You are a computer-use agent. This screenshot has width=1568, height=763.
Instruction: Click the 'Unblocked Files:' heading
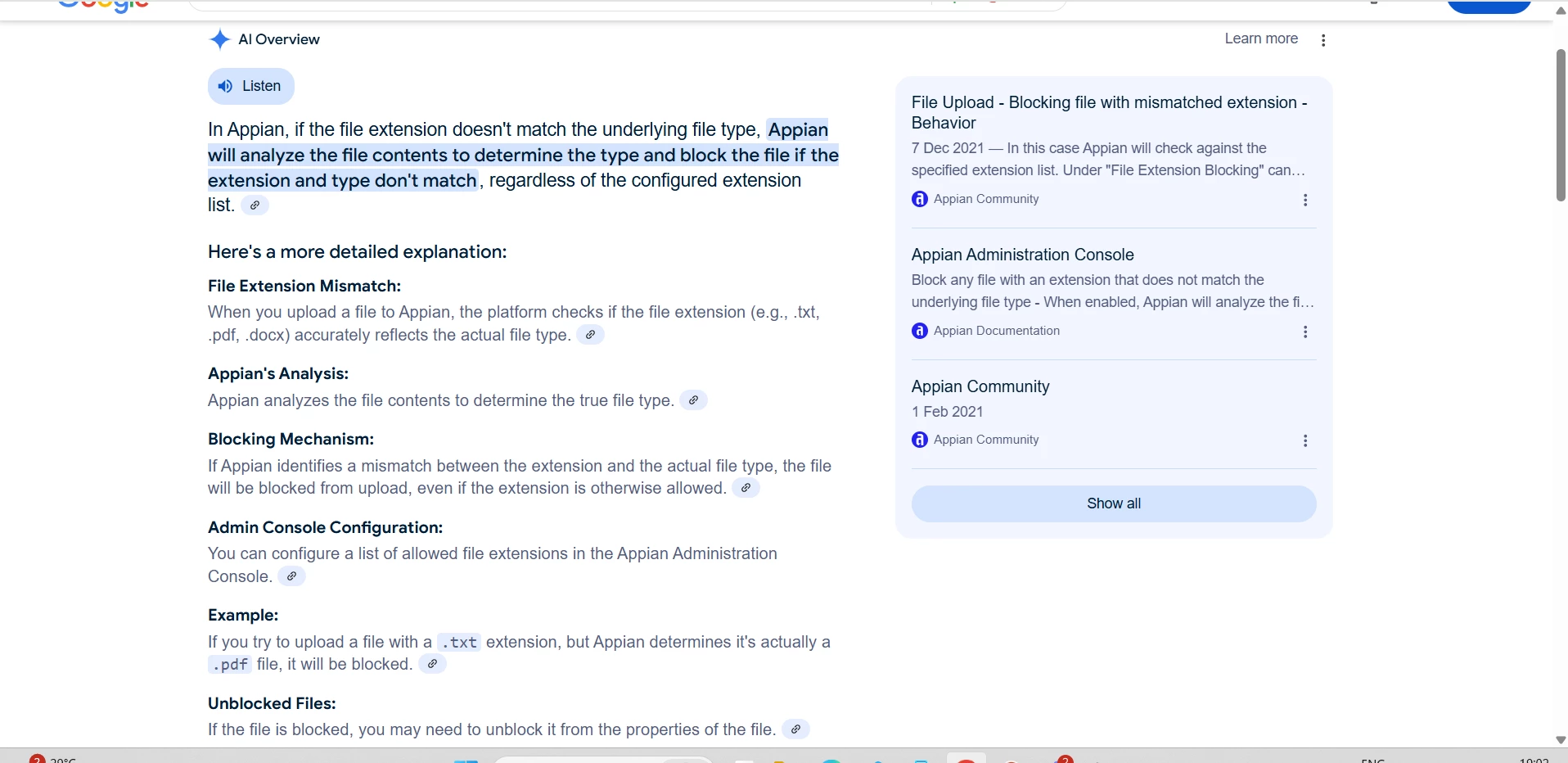[x=272, y=703]
